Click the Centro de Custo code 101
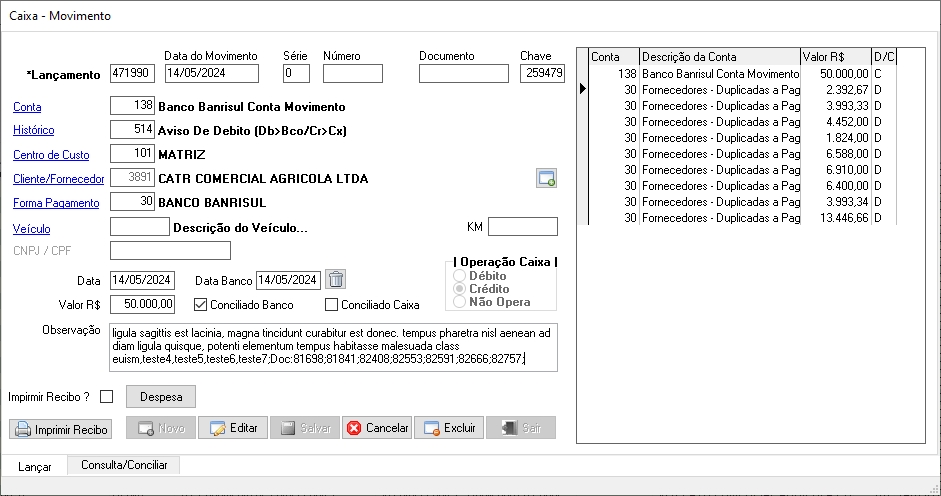This screenshot has height=496, width=941. tap(133, 154)
